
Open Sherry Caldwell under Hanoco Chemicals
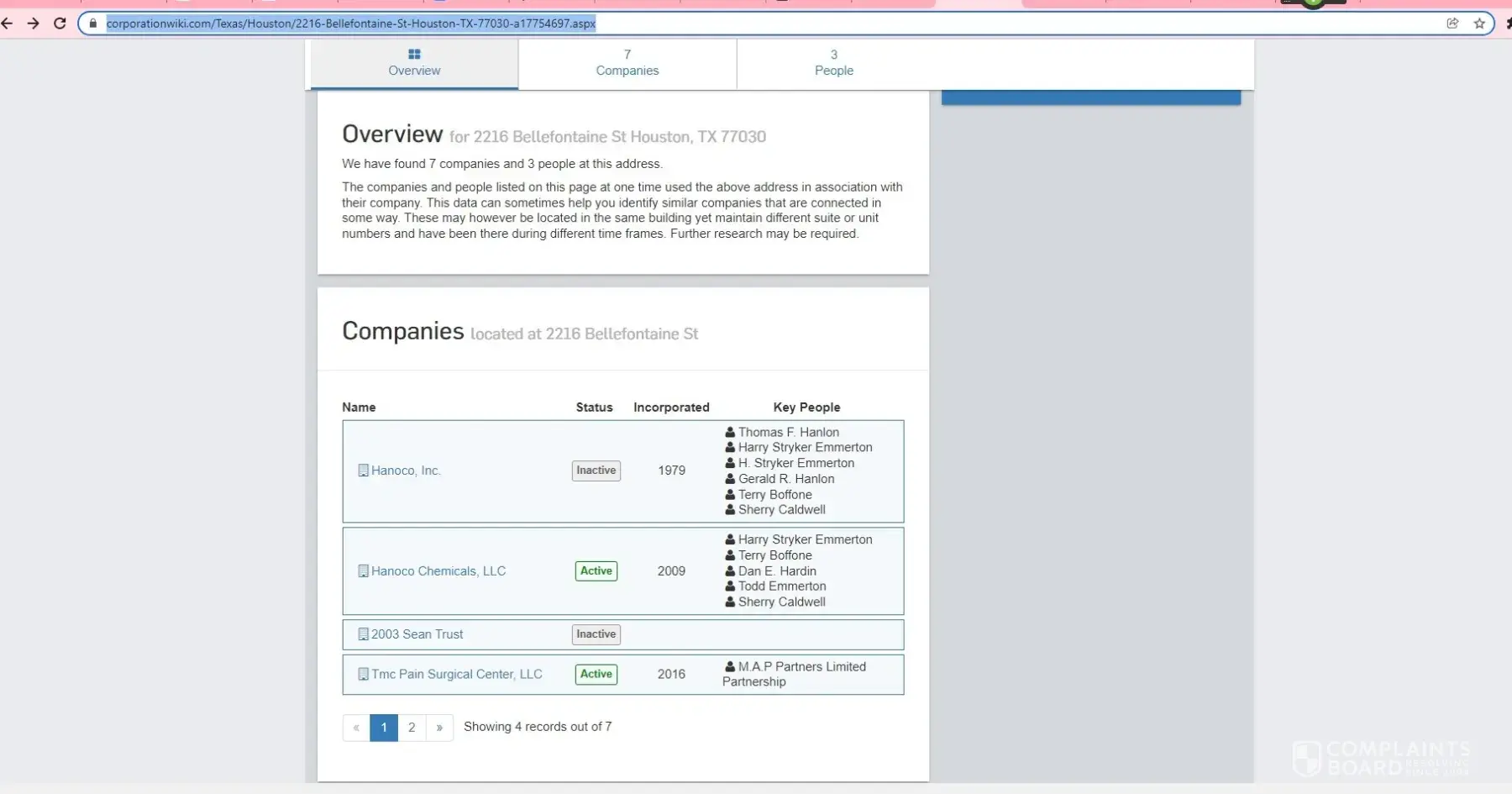781,602
